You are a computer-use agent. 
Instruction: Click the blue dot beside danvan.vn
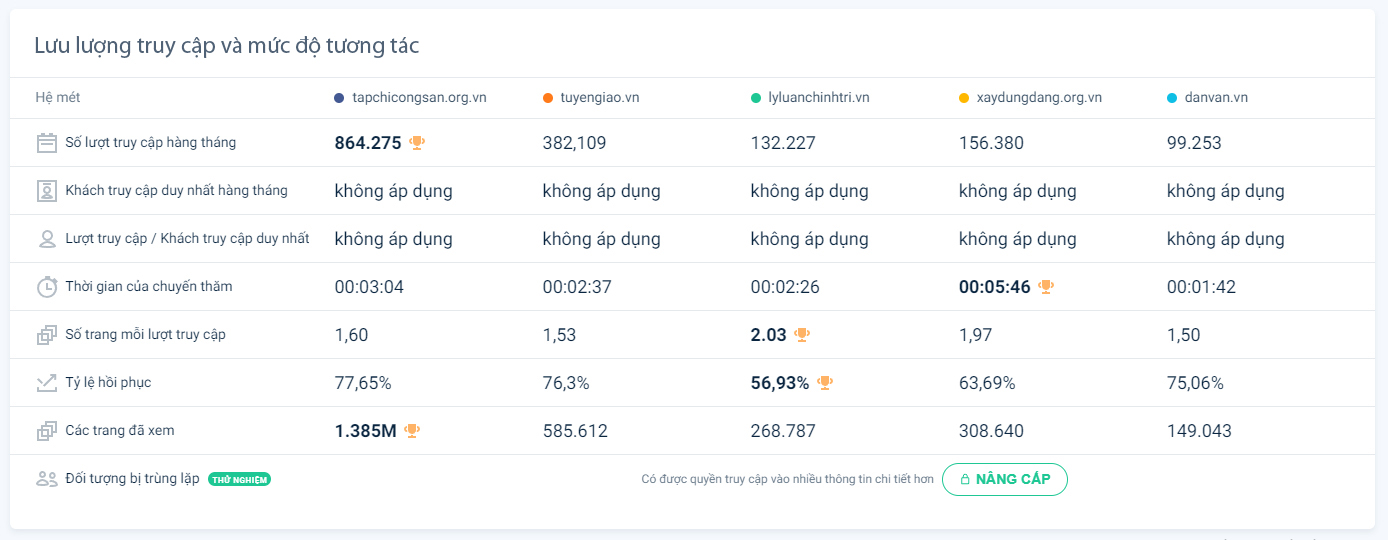point(1172,98)
